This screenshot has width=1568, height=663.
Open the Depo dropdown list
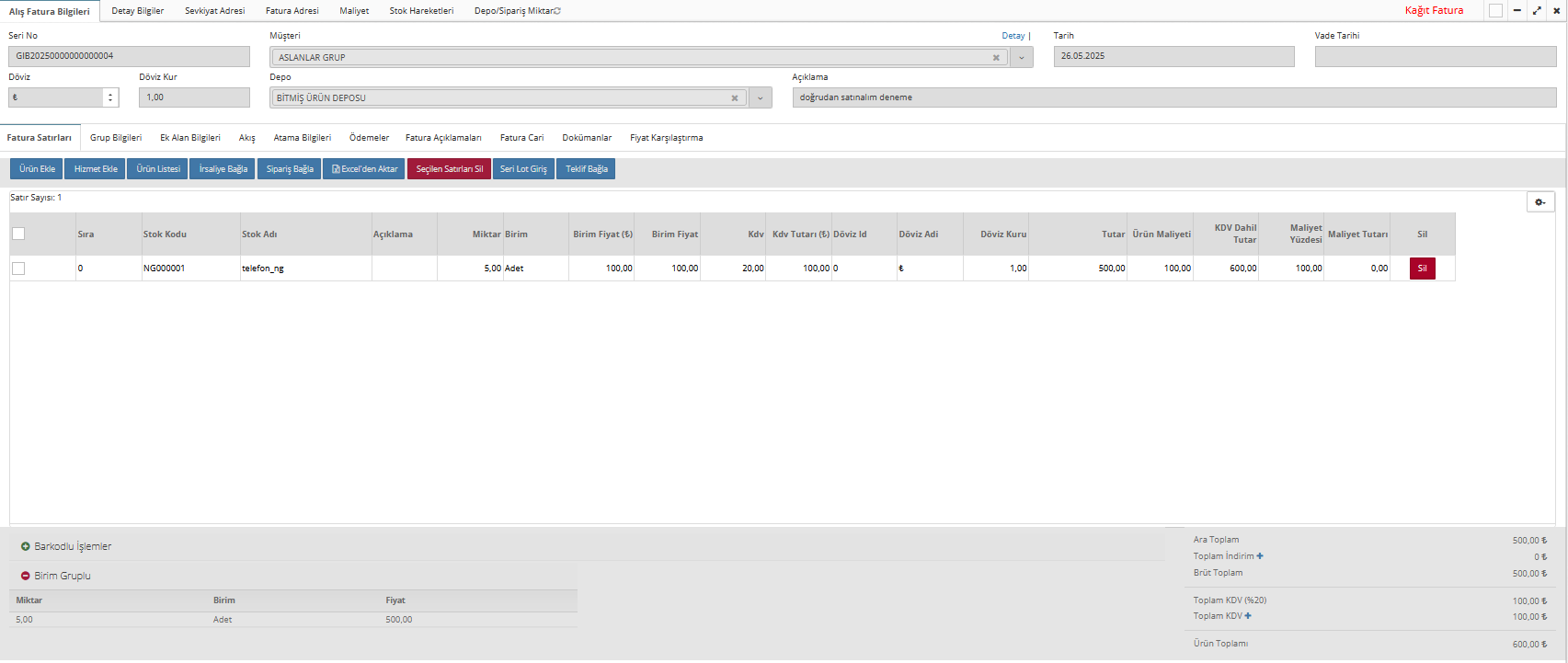click(760, 98)
